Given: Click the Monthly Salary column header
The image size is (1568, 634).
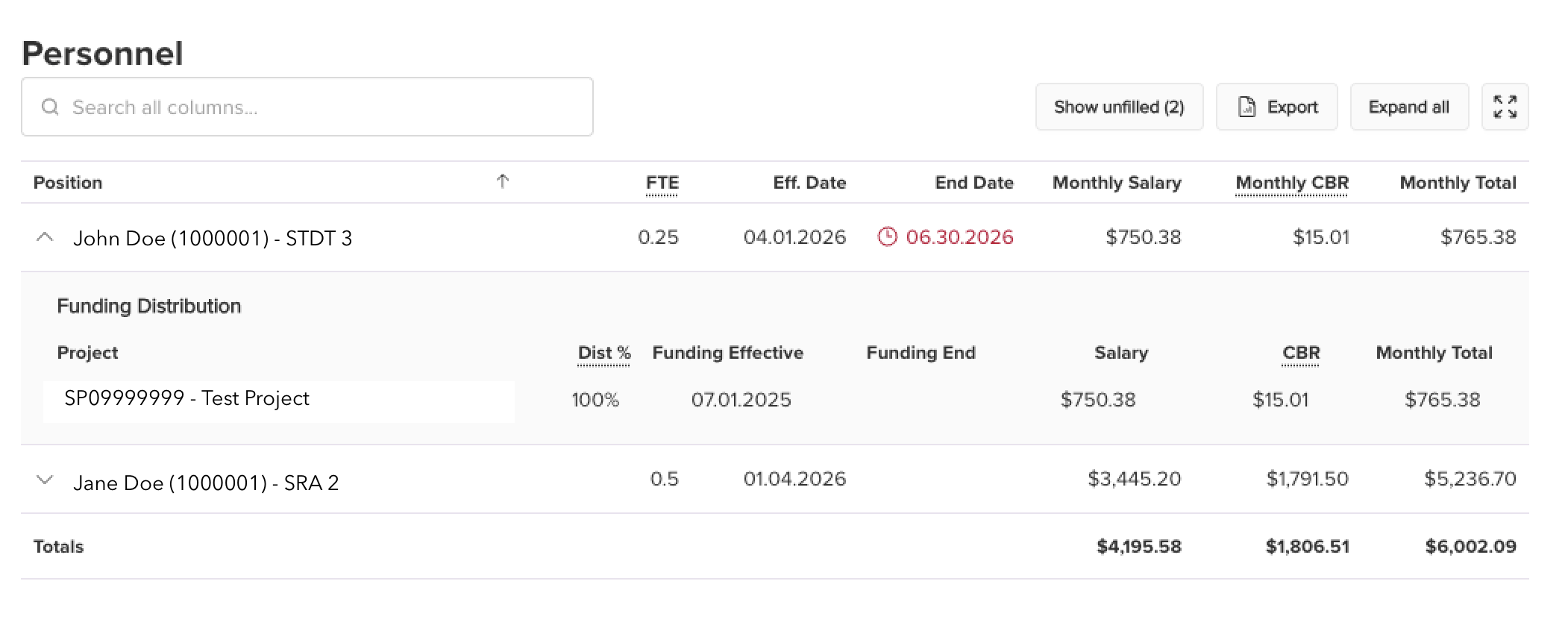Looking at the screenshot, I should (x=1116, y=183).
